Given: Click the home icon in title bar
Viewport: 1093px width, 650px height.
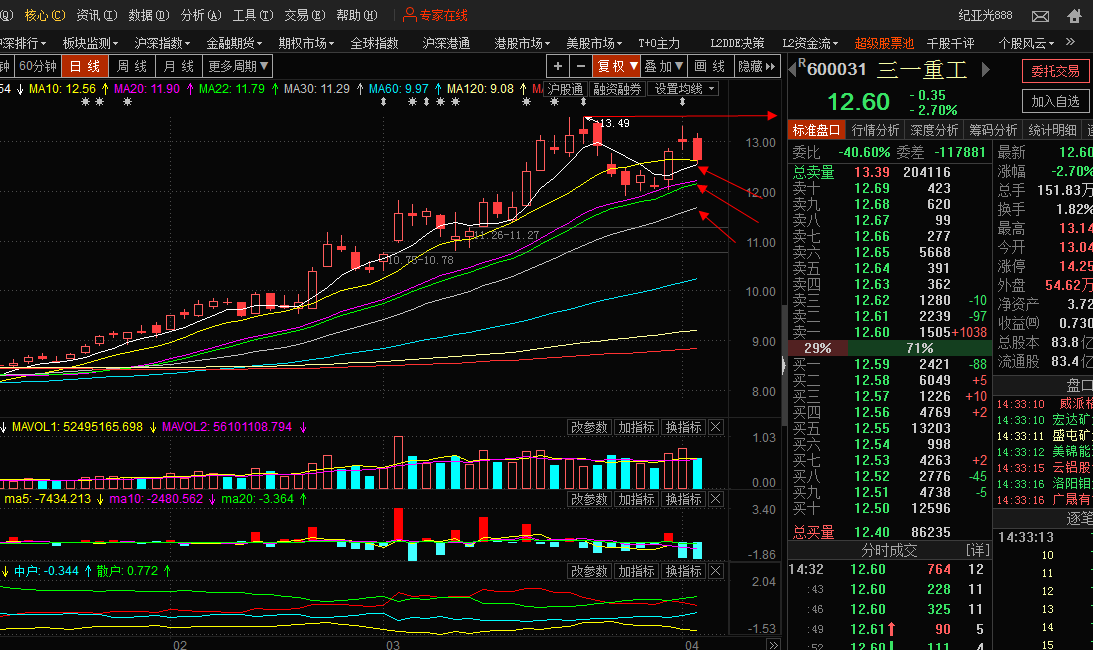Looking at the screenshot, I should click(x=1072, y=16).
